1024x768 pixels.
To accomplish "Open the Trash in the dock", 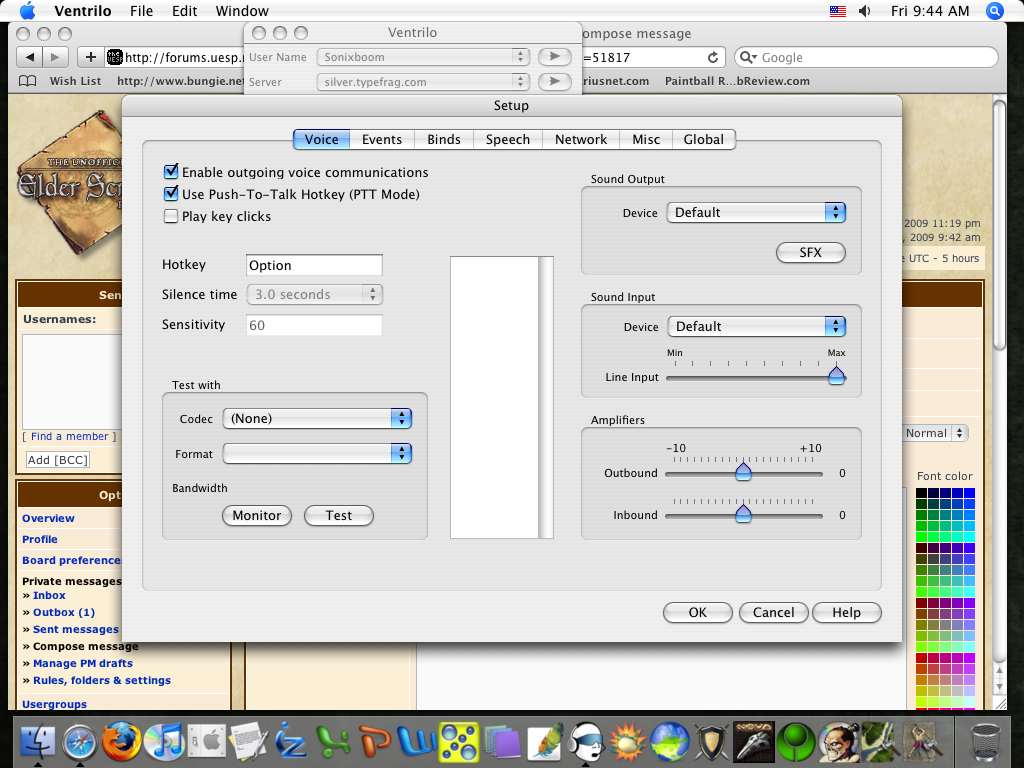I will [988, 743].
